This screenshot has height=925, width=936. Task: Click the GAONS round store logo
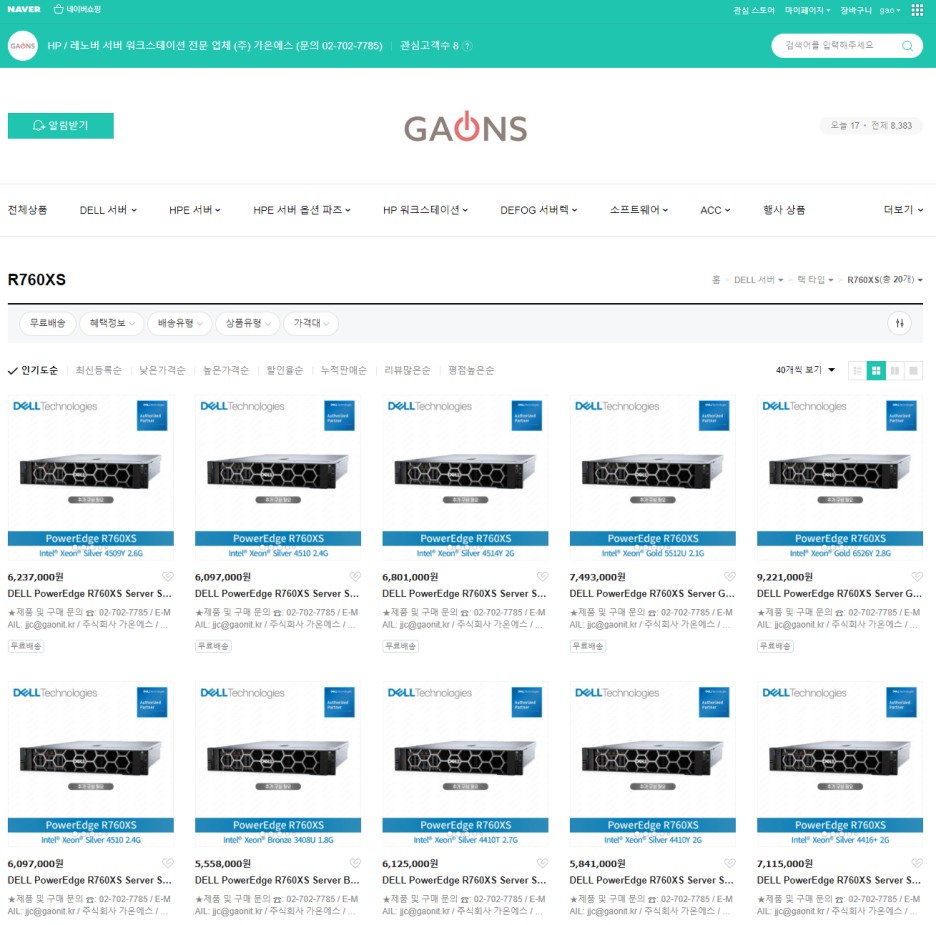pyautogui.click(x=23, y=46)
